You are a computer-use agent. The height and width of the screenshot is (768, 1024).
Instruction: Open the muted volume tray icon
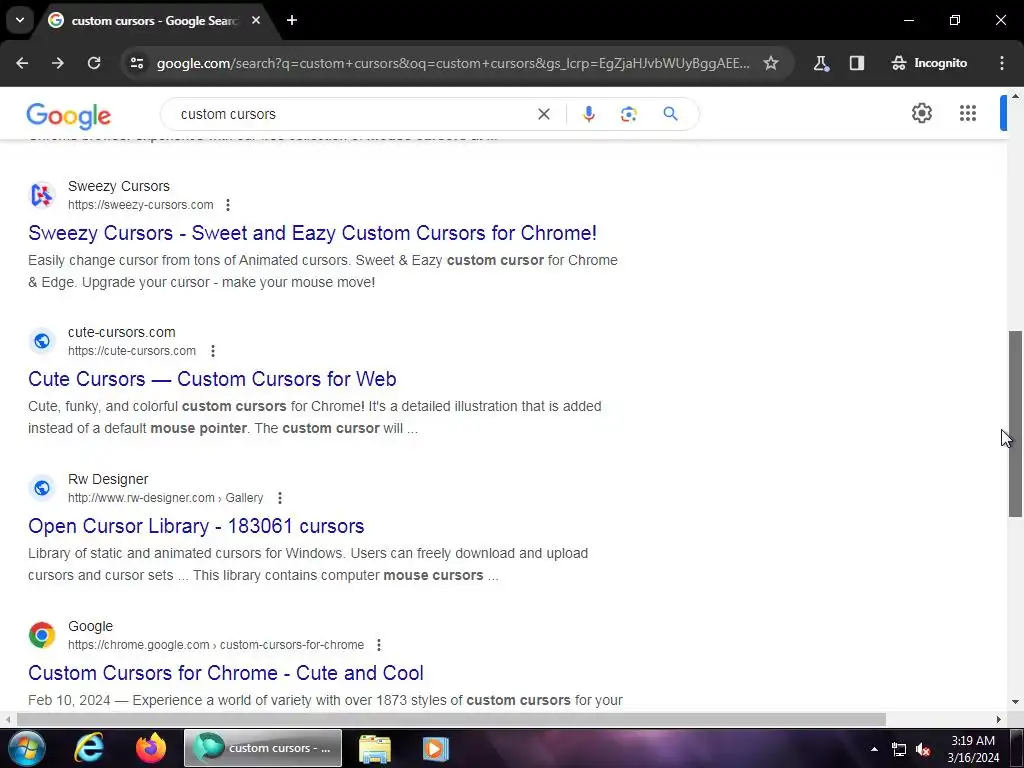point(923,749)
